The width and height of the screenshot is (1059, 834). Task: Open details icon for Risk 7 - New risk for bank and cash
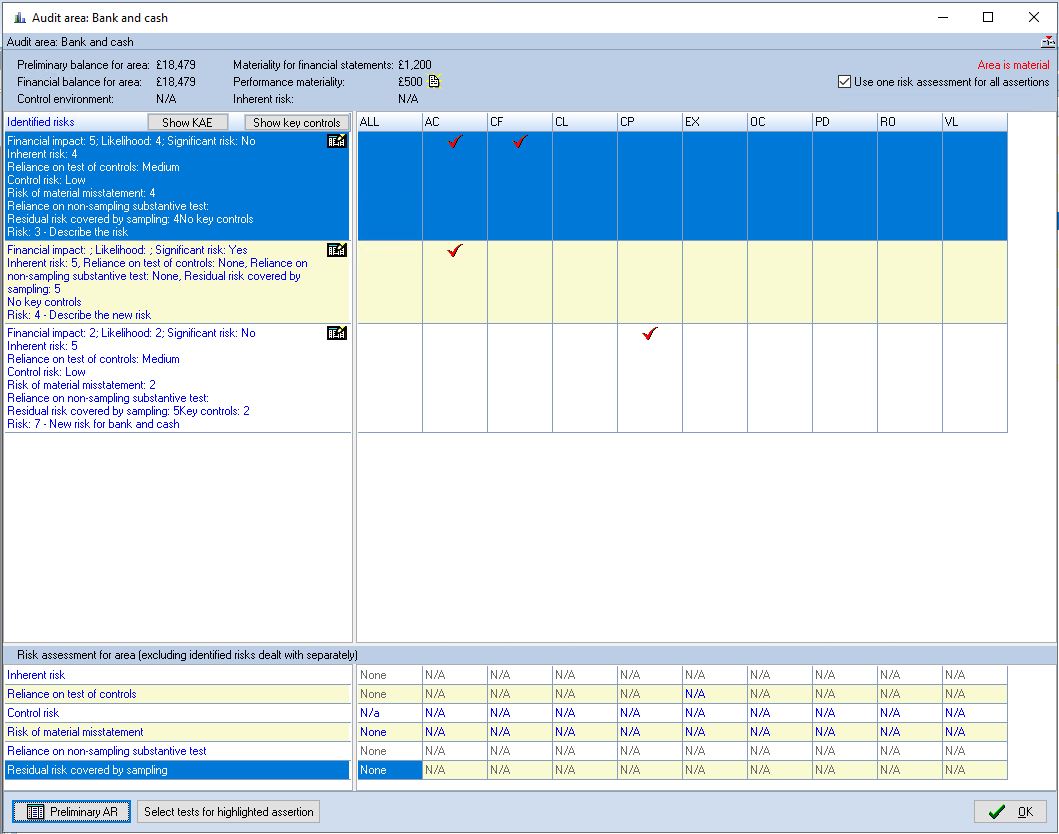click(336, 333)
